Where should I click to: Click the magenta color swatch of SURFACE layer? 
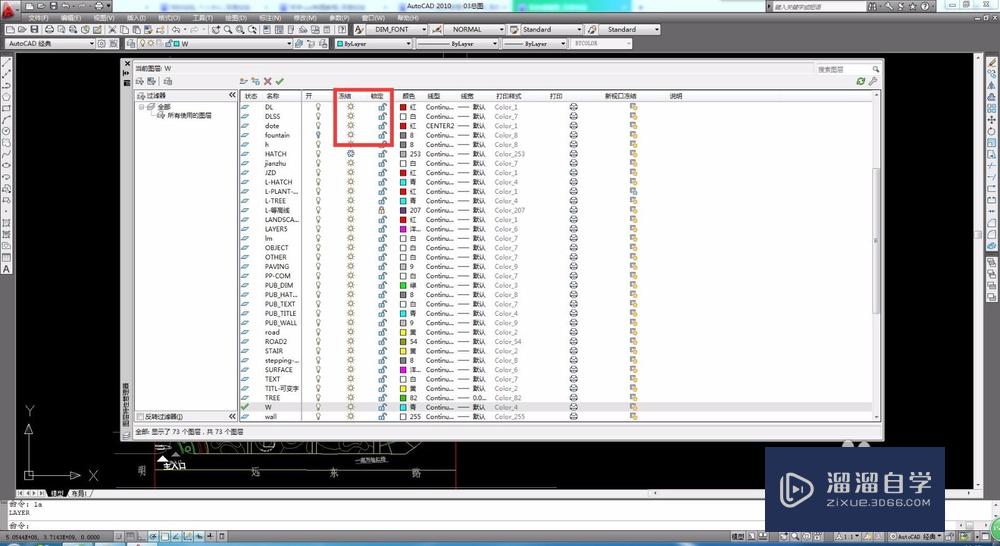click(403, 369)
